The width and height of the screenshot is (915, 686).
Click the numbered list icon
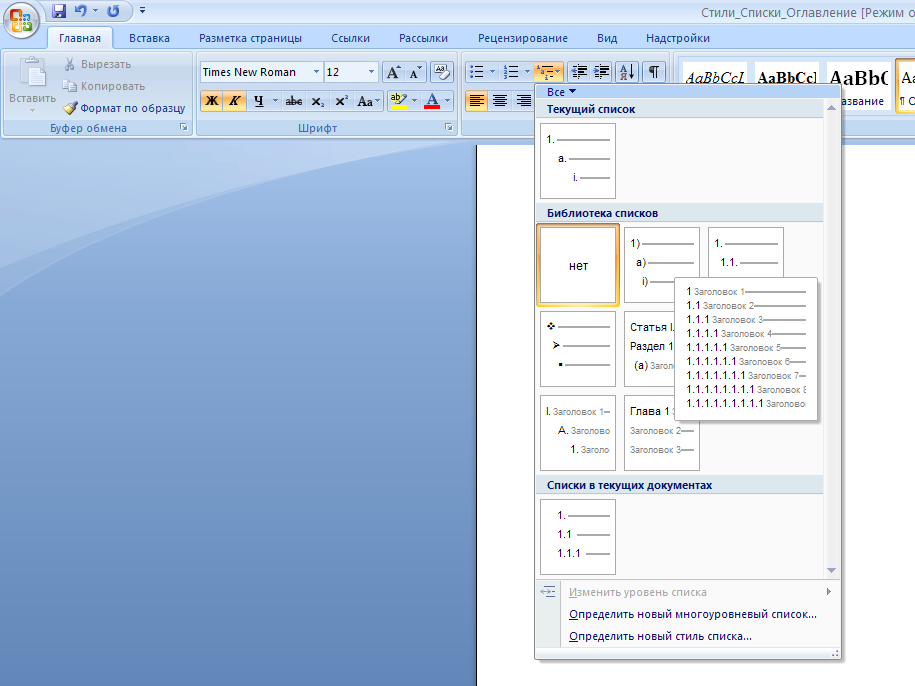point(511,72)
